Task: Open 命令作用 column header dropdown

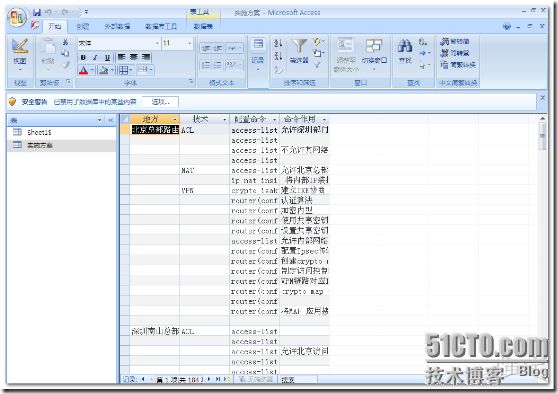Action: tap(324, 119)
